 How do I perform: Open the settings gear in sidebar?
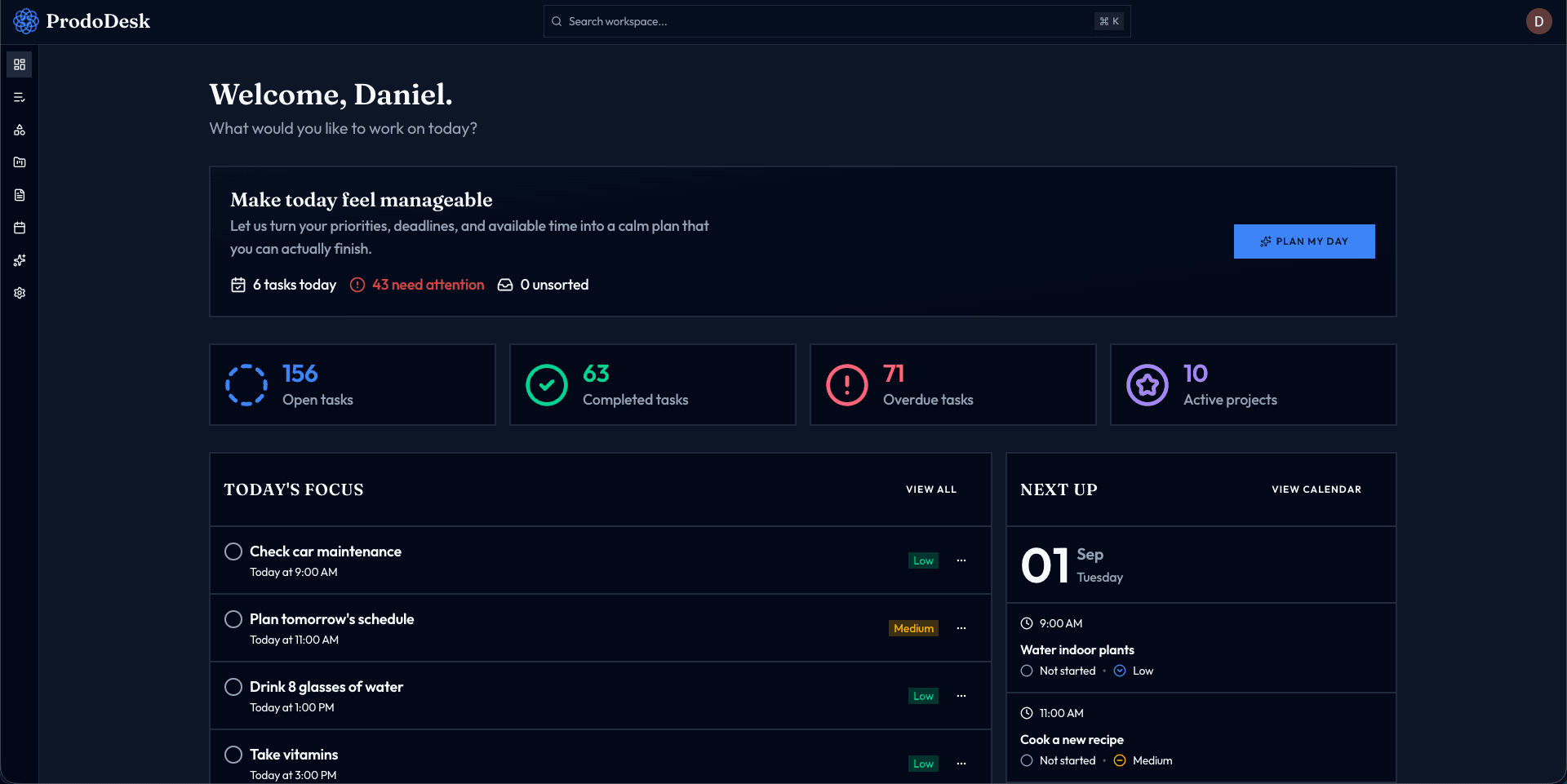[x=20, y=293]
